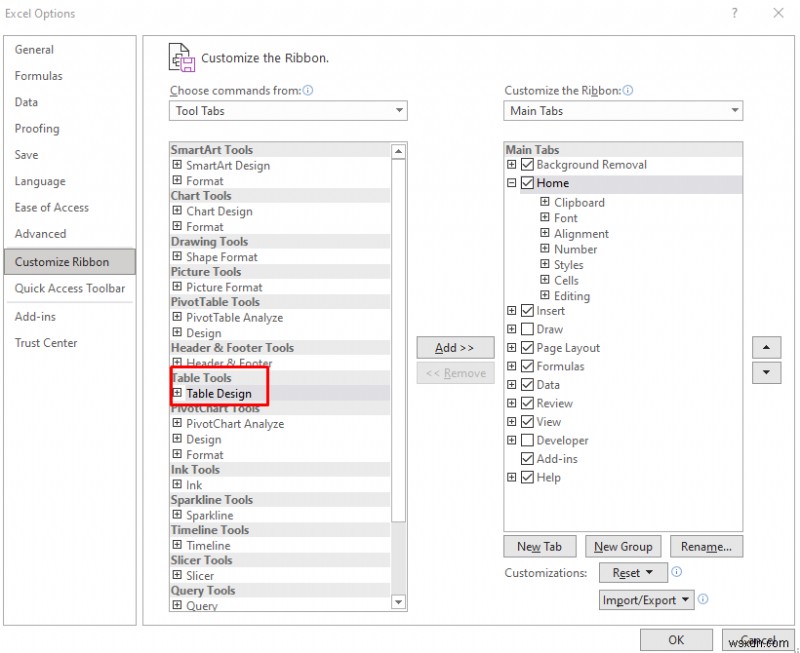Select Customize Ribbon in sidebar
Screen dimensions: 800x653
(69, 262)
